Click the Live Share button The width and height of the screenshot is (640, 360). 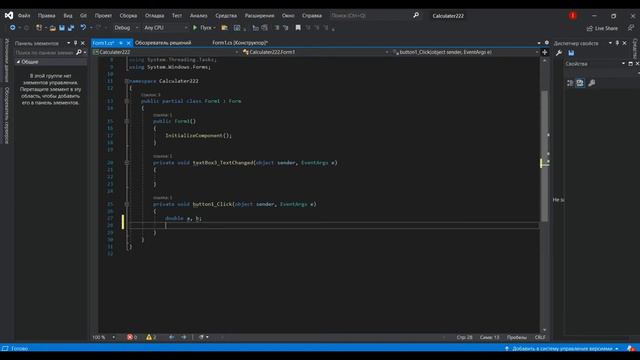602,28
